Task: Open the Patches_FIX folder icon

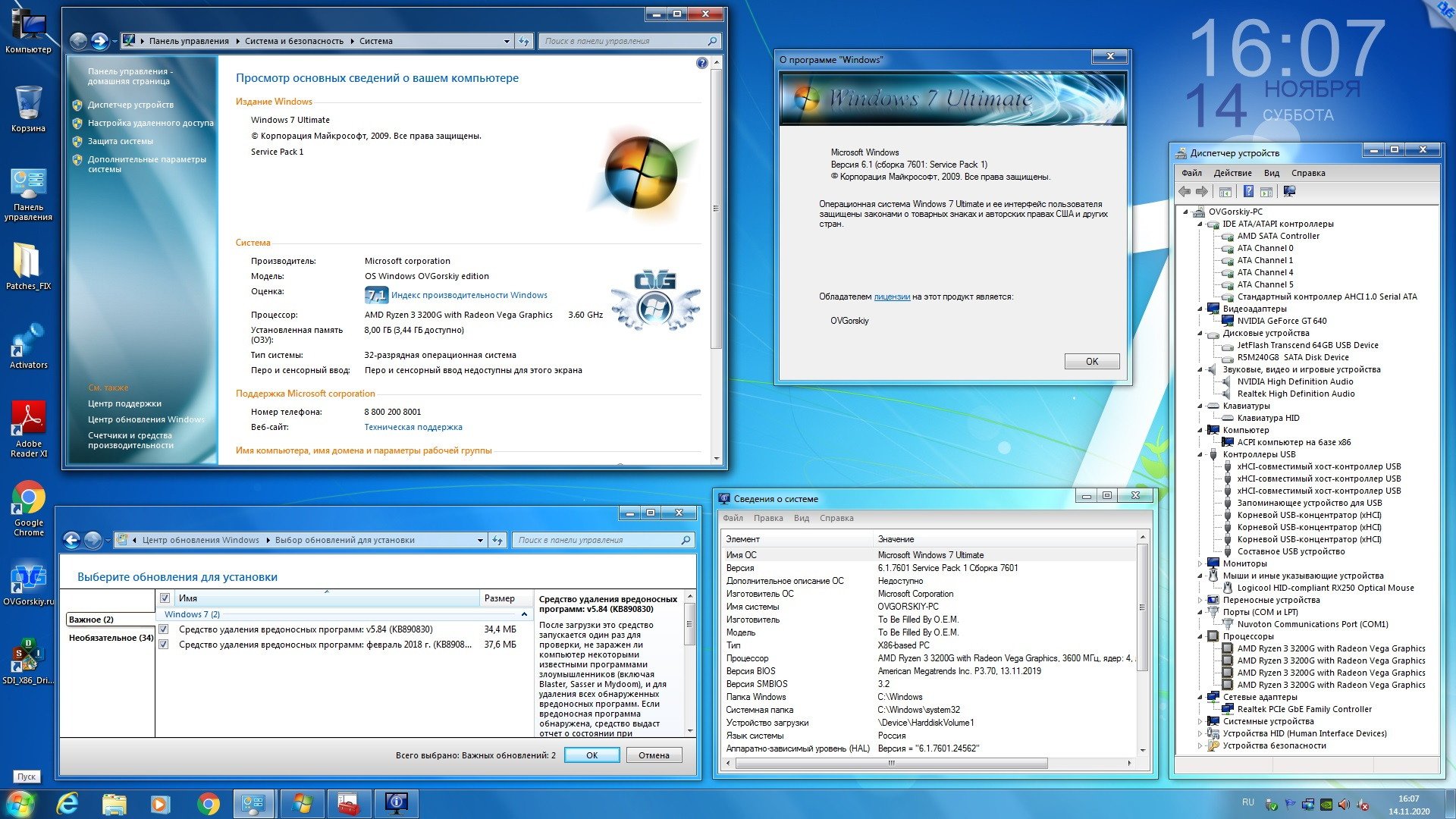Action: [28, 267]
